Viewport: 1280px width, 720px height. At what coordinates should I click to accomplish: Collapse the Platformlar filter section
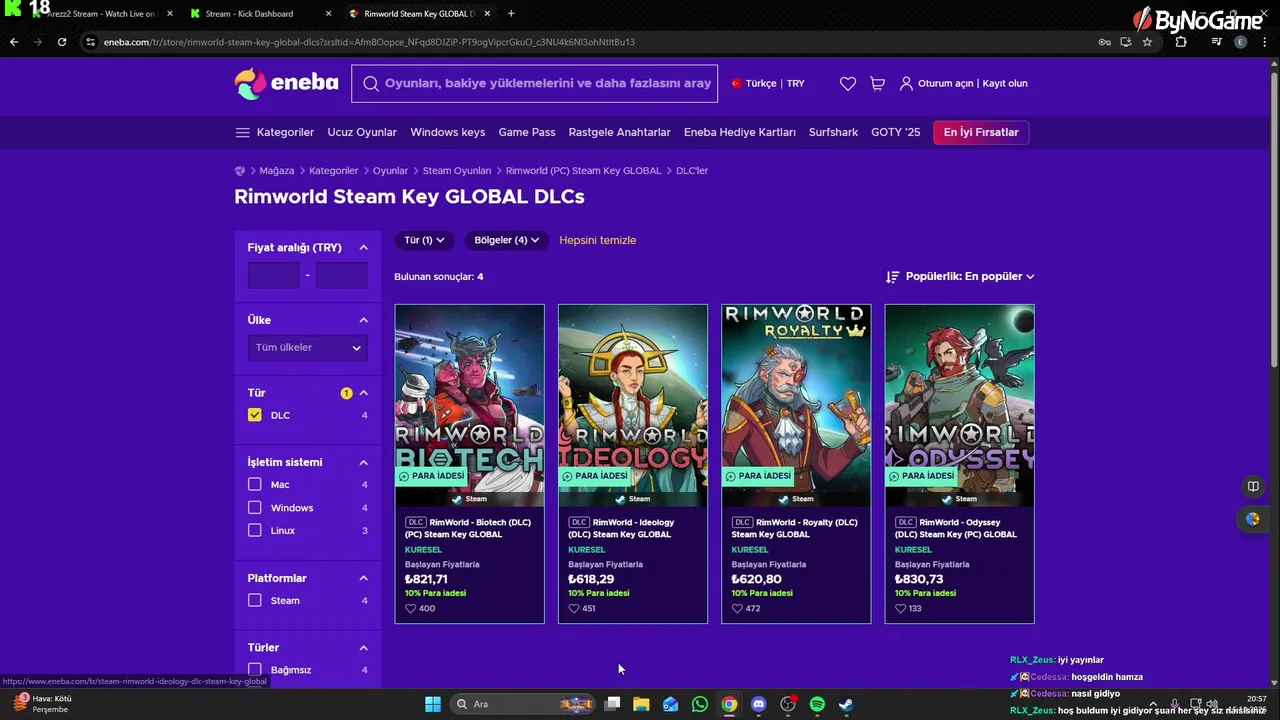(x=363, y=578)
